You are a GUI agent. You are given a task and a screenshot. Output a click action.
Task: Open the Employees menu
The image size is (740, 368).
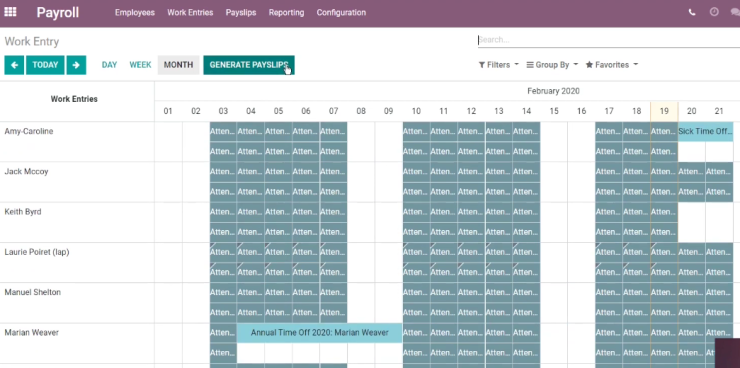(135, 13)
